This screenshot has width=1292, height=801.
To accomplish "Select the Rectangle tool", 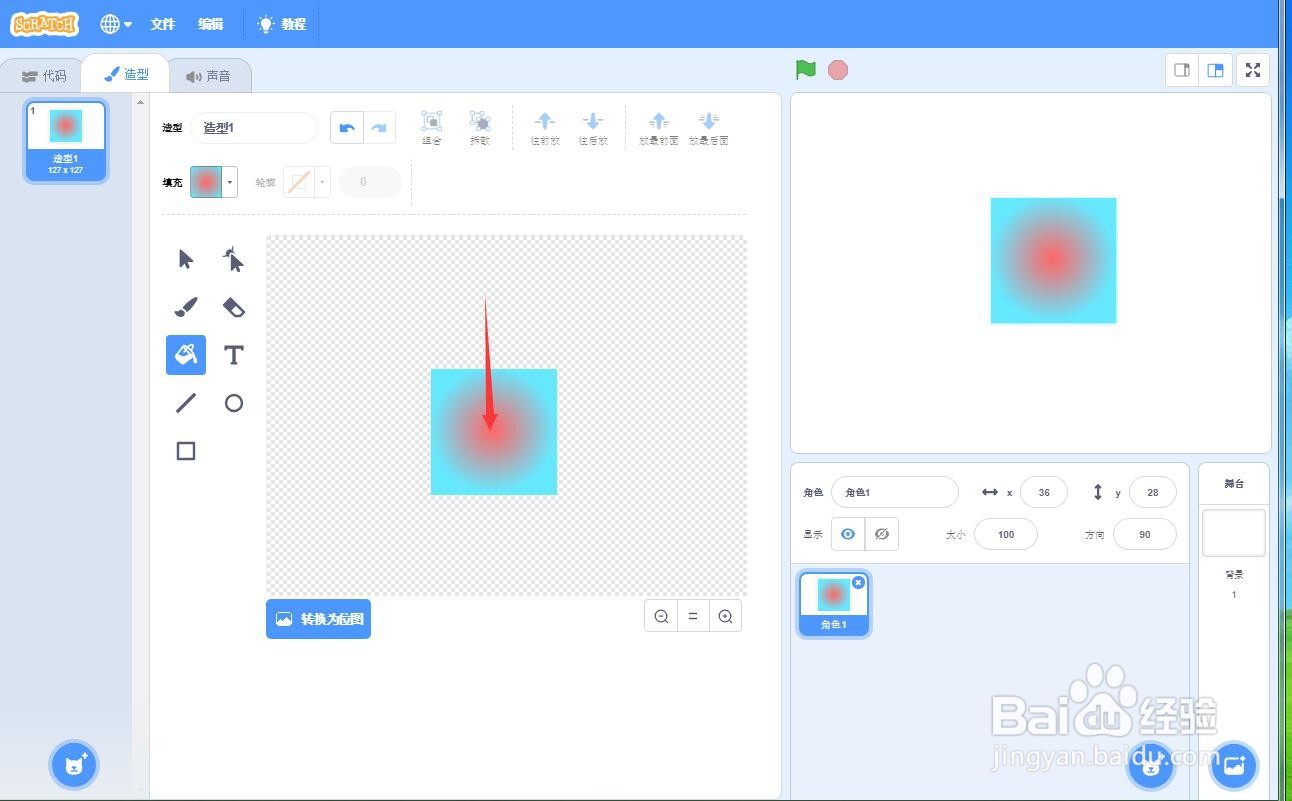I will (186, 451).
